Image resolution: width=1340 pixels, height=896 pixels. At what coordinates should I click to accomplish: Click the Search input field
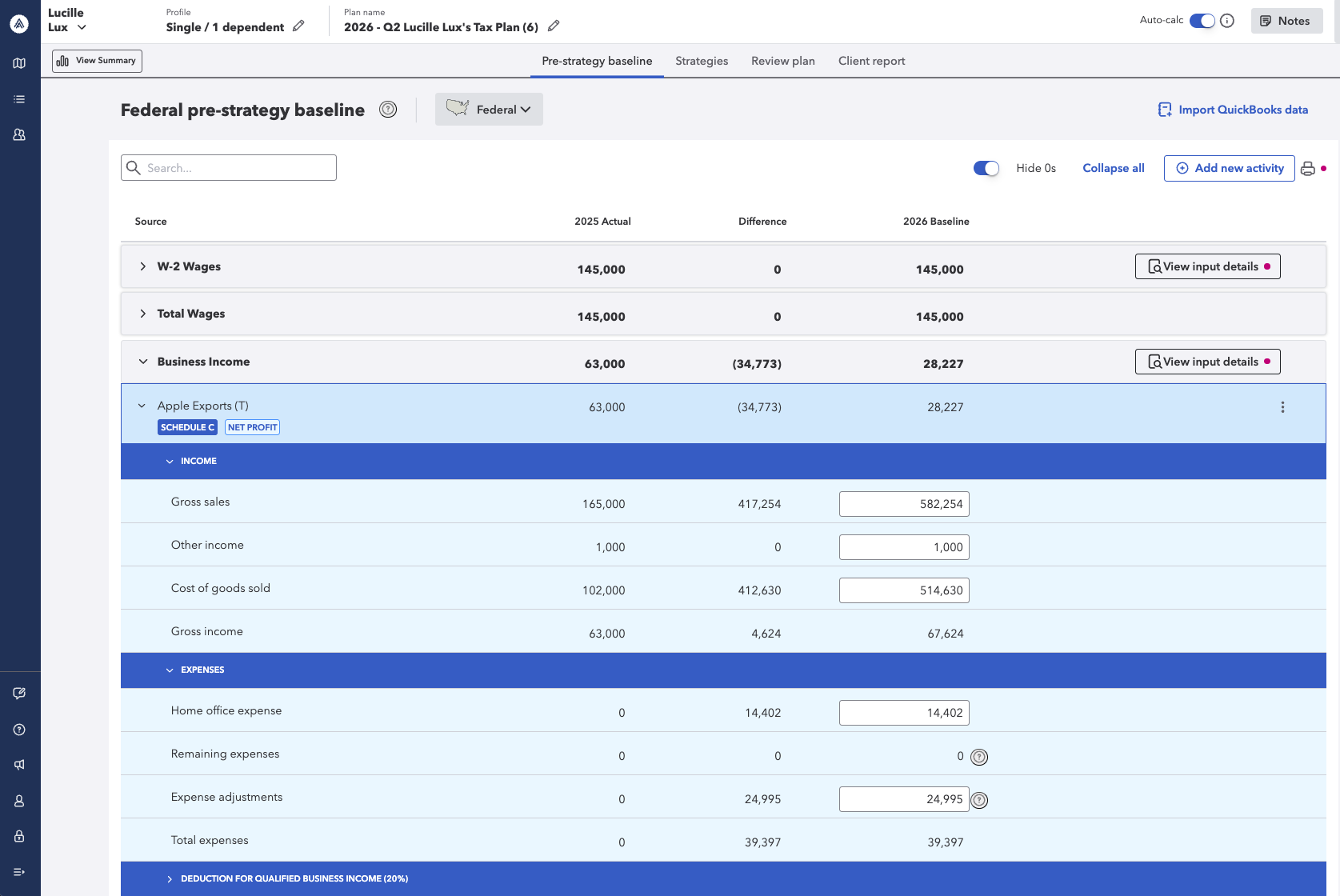(x=229, y=168)
